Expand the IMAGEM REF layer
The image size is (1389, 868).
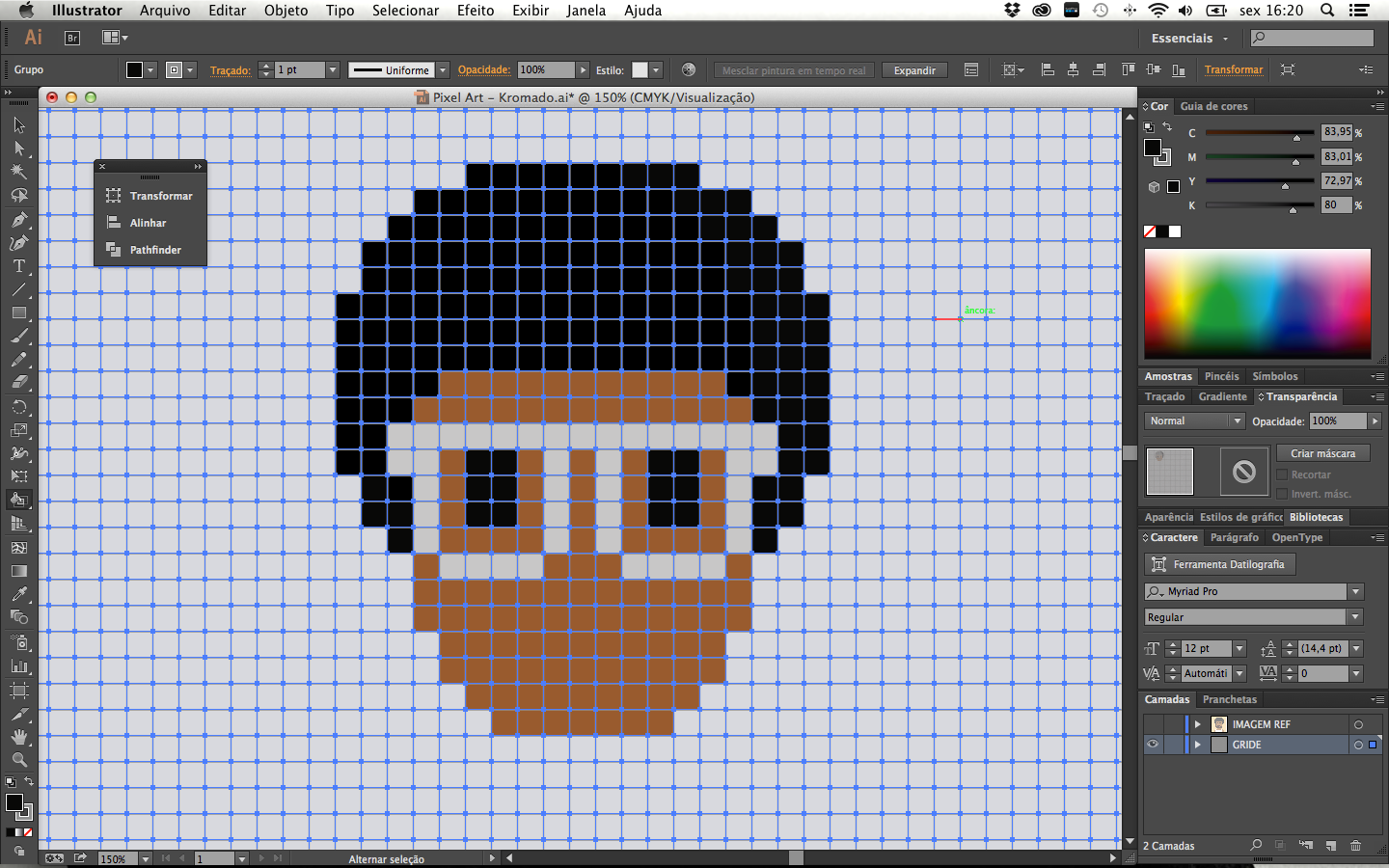coord(1198,724)
